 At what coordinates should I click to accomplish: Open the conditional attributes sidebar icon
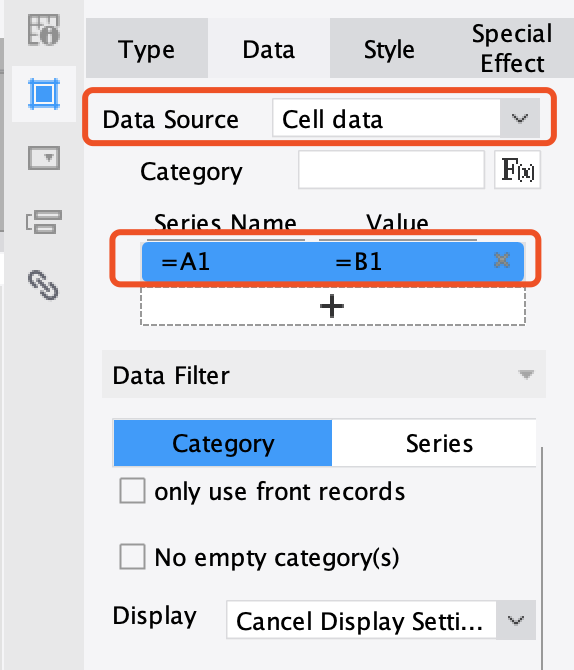pos(44,222)
